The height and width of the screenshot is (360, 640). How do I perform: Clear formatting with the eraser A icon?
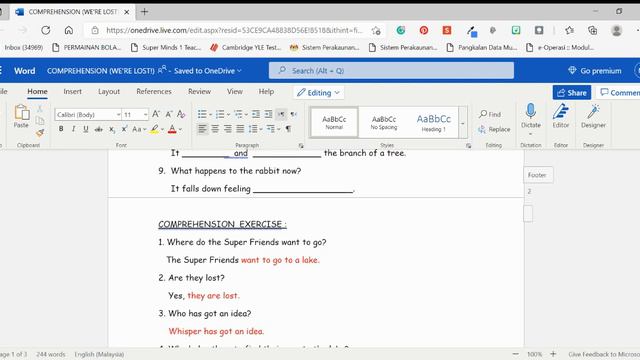tap(181, 114)
